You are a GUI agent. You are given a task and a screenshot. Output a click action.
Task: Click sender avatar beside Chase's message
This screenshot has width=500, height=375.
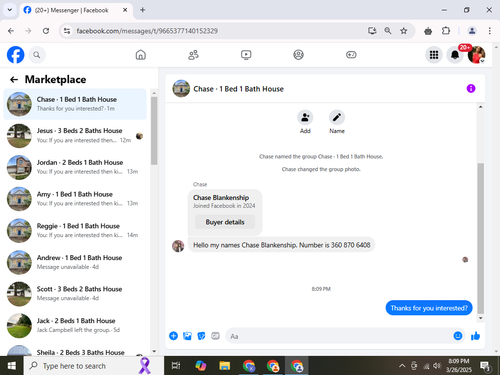click(178, 246)
